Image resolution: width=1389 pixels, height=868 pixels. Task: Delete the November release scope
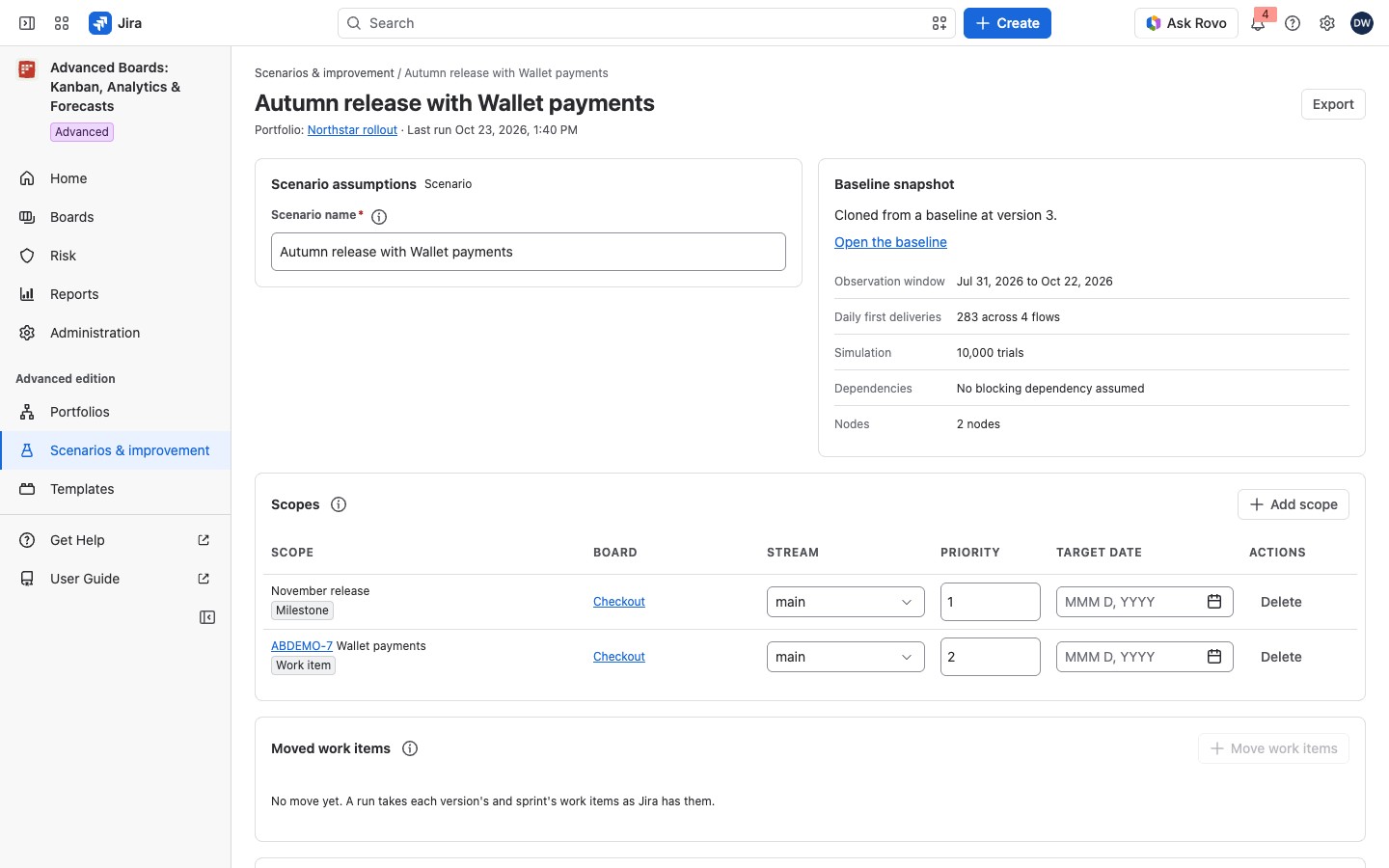[x=1281, y=602]
